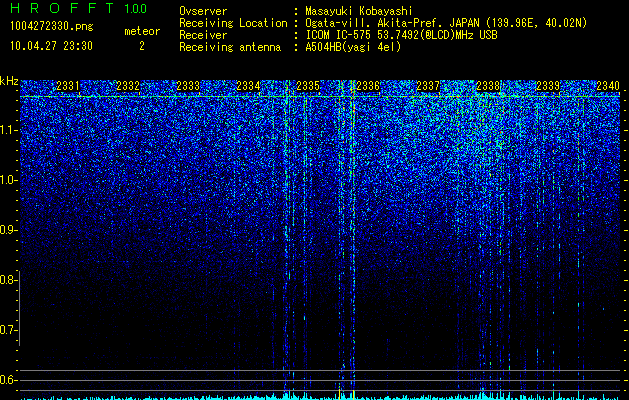Click the 2336 time marker
This screenshot has width=629, height=400.
pyautogui.click(x=368, y=86)
